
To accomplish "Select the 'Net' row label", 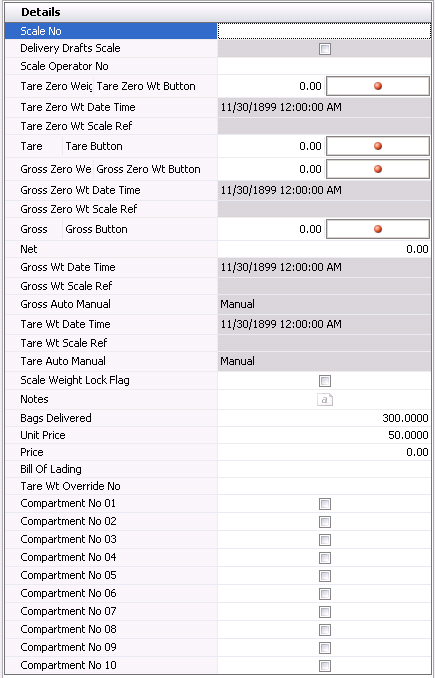I will [x=29, y=249].
